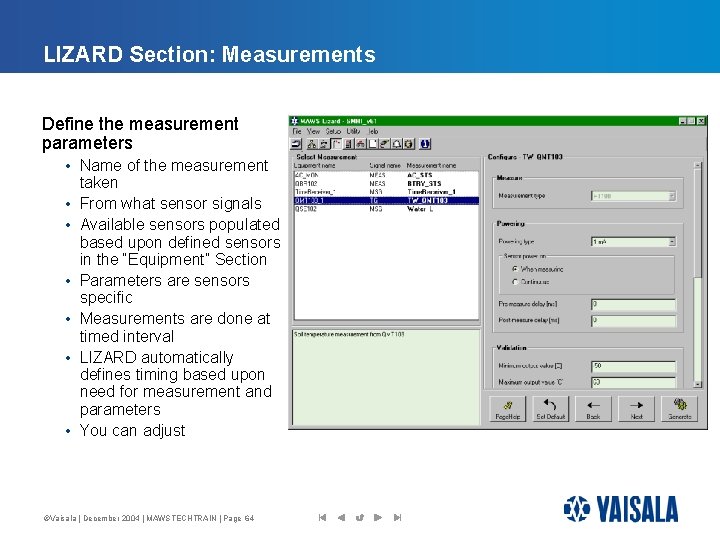Select the BTRY_STS measurement cell
The width and height of the screenshot is (720, 540).
click(424, 183)
